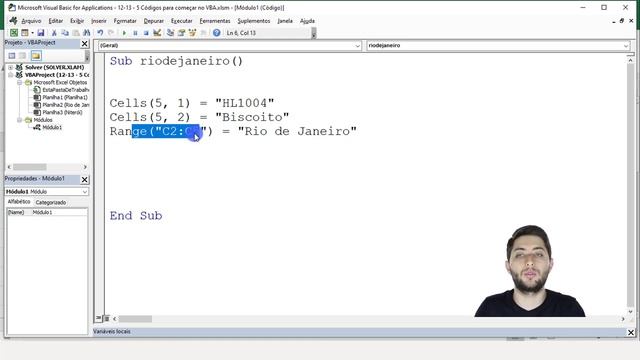Open Properties Window toolbar icon

181,33
